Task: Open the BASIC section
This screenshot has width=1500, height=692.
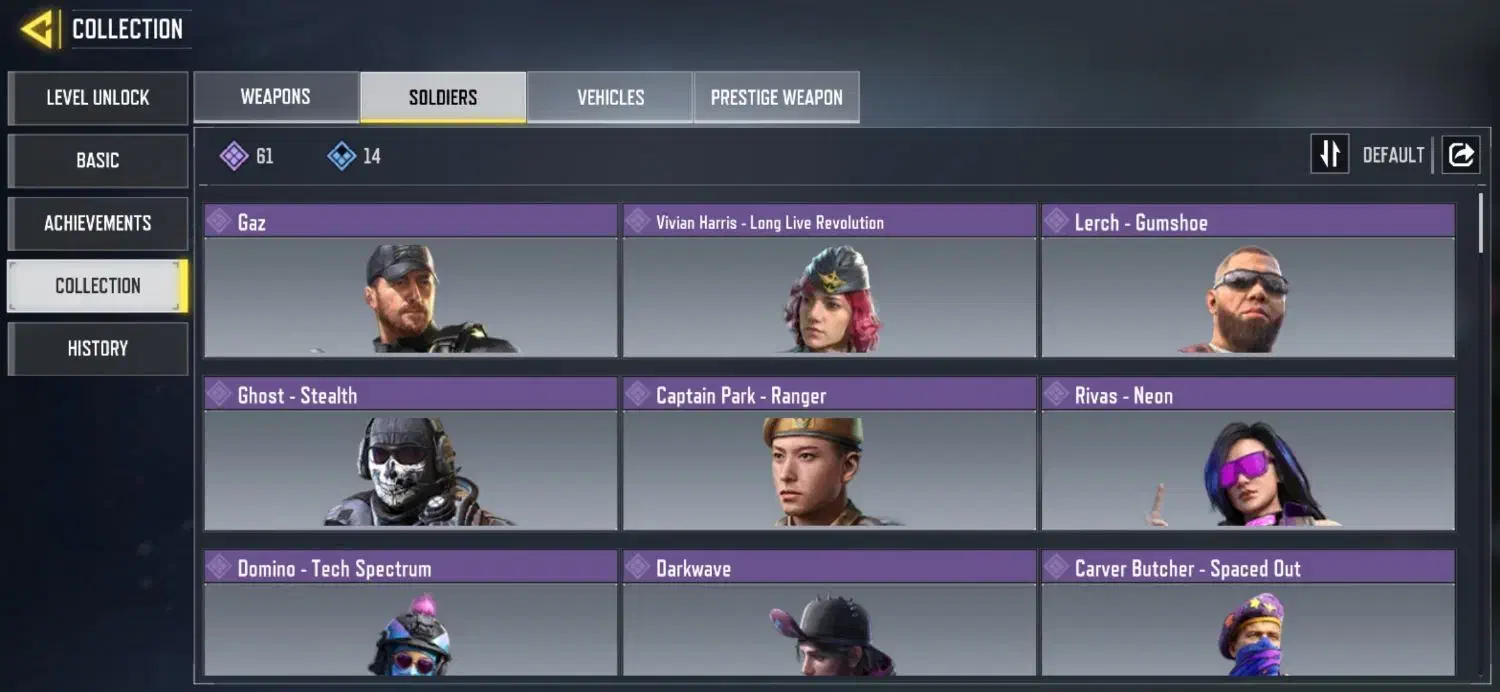Action: tap(98, 161)
